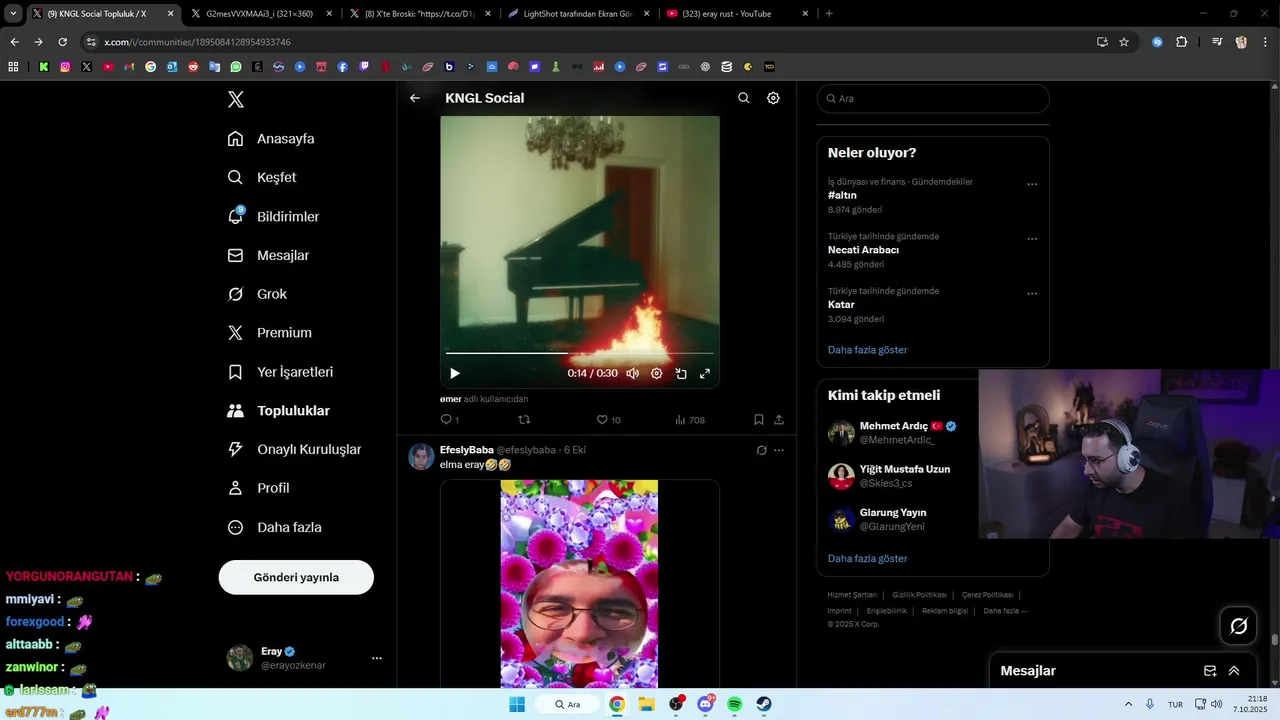Expand the Mesajlar drawer

click(1234, 671)
